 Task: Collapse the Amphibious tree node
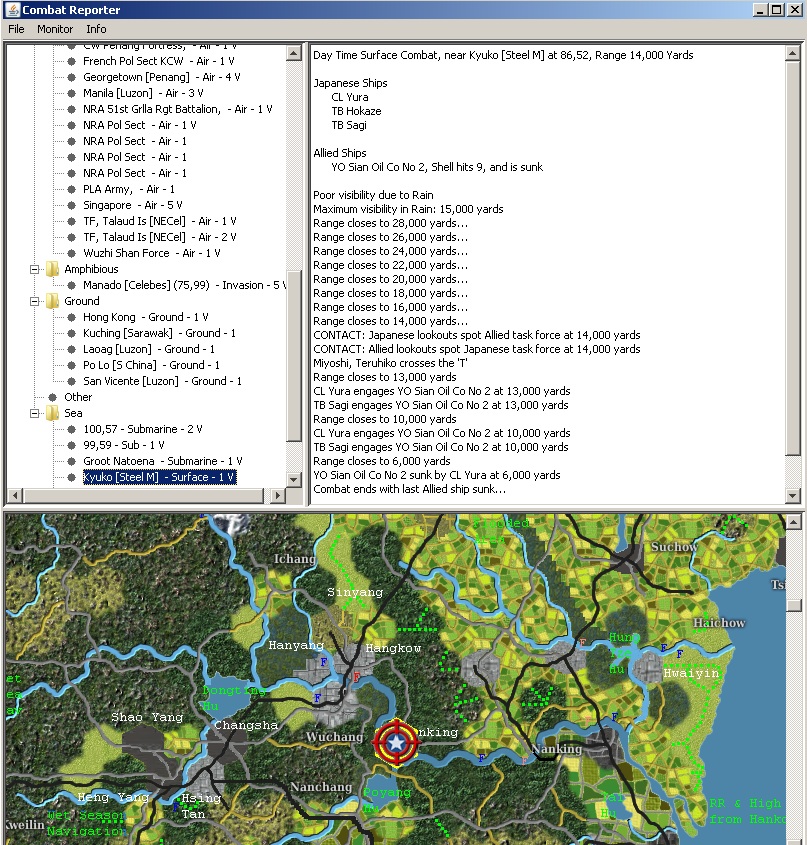[x=35, y=269]
